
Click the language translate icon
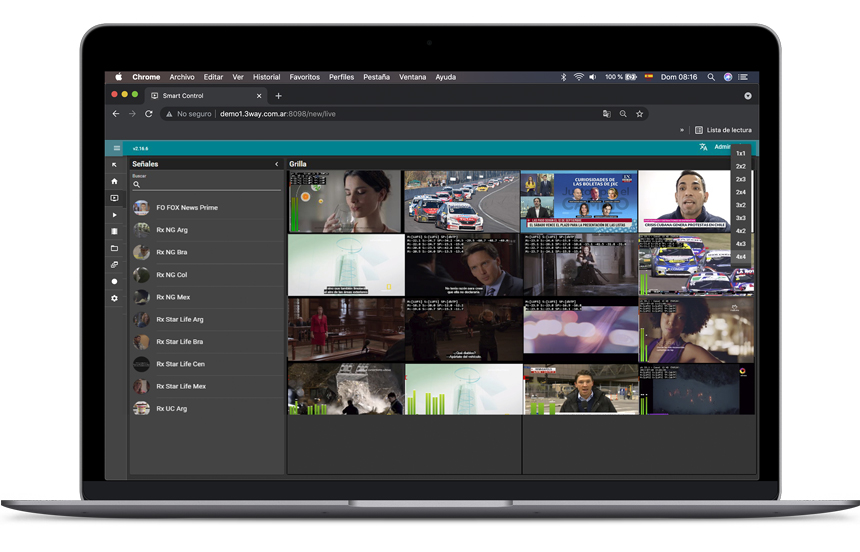703,147
